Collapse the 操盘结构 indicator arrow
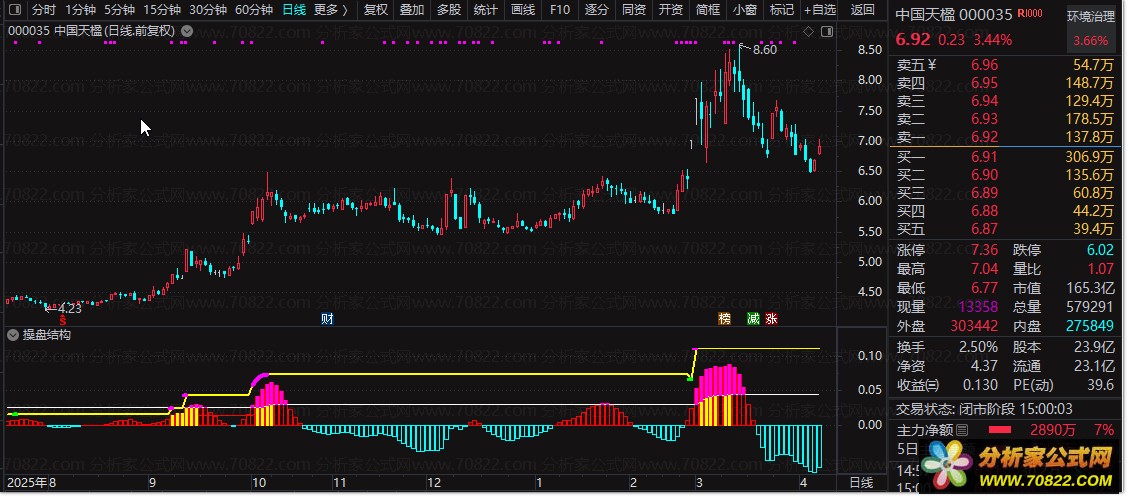The width and height of the screenshot is (1129, 497). coord(13,335)
